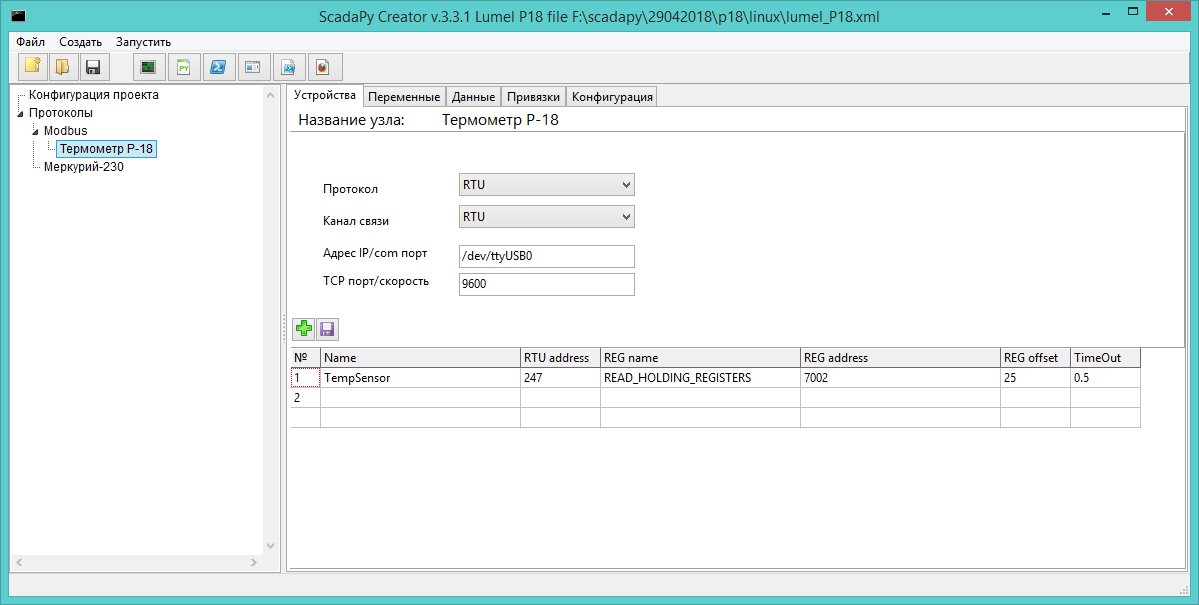Click the new project file icon
The height and width of the screenshot is (605, 1199).
point(33,67)
